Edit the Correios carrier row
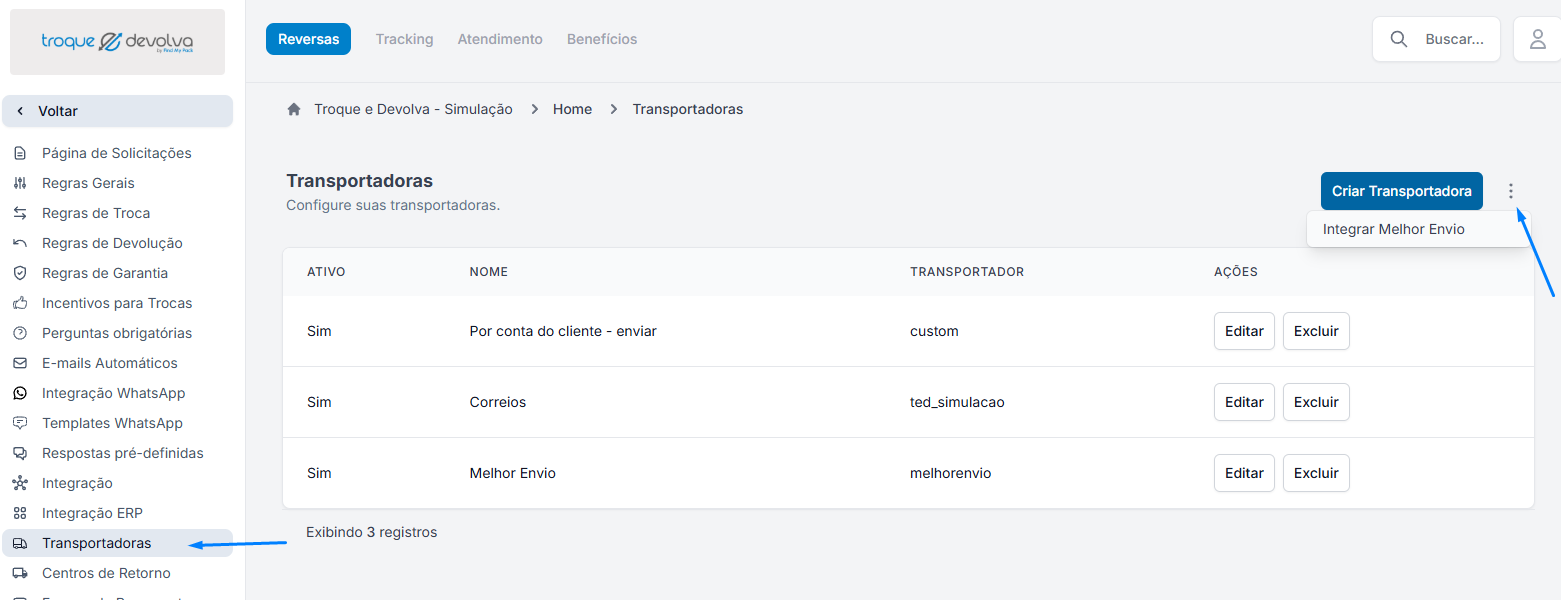Image resolution: width=1561 pixels, height=600 pixels. click(x=1244, y=402)
